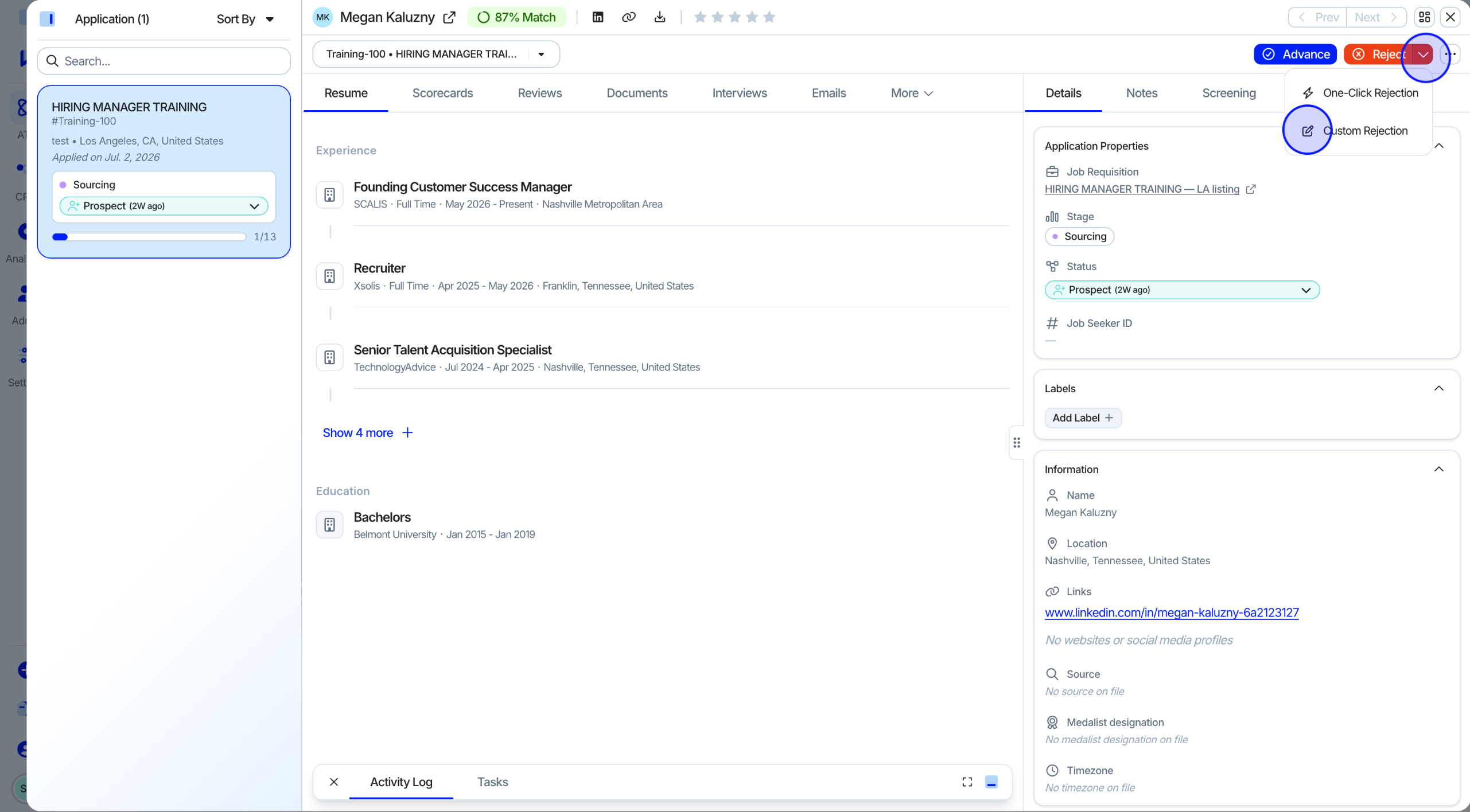The height and width of the screenshot is (812, 1470).
Task: Open the LinkedIn profile icon
Action: [x=597, y=17]
